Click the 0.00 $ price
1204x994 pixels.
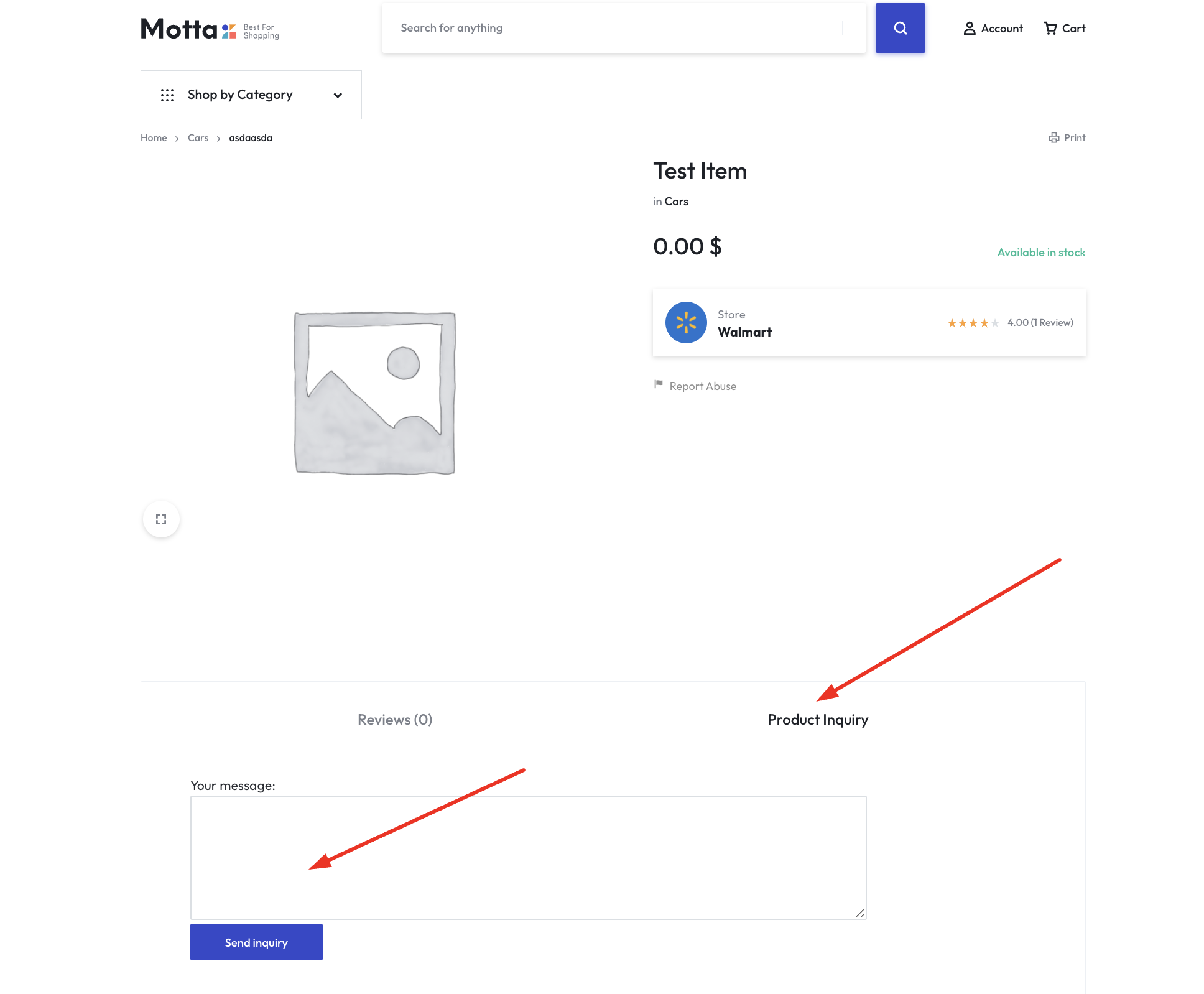[687, 246]
